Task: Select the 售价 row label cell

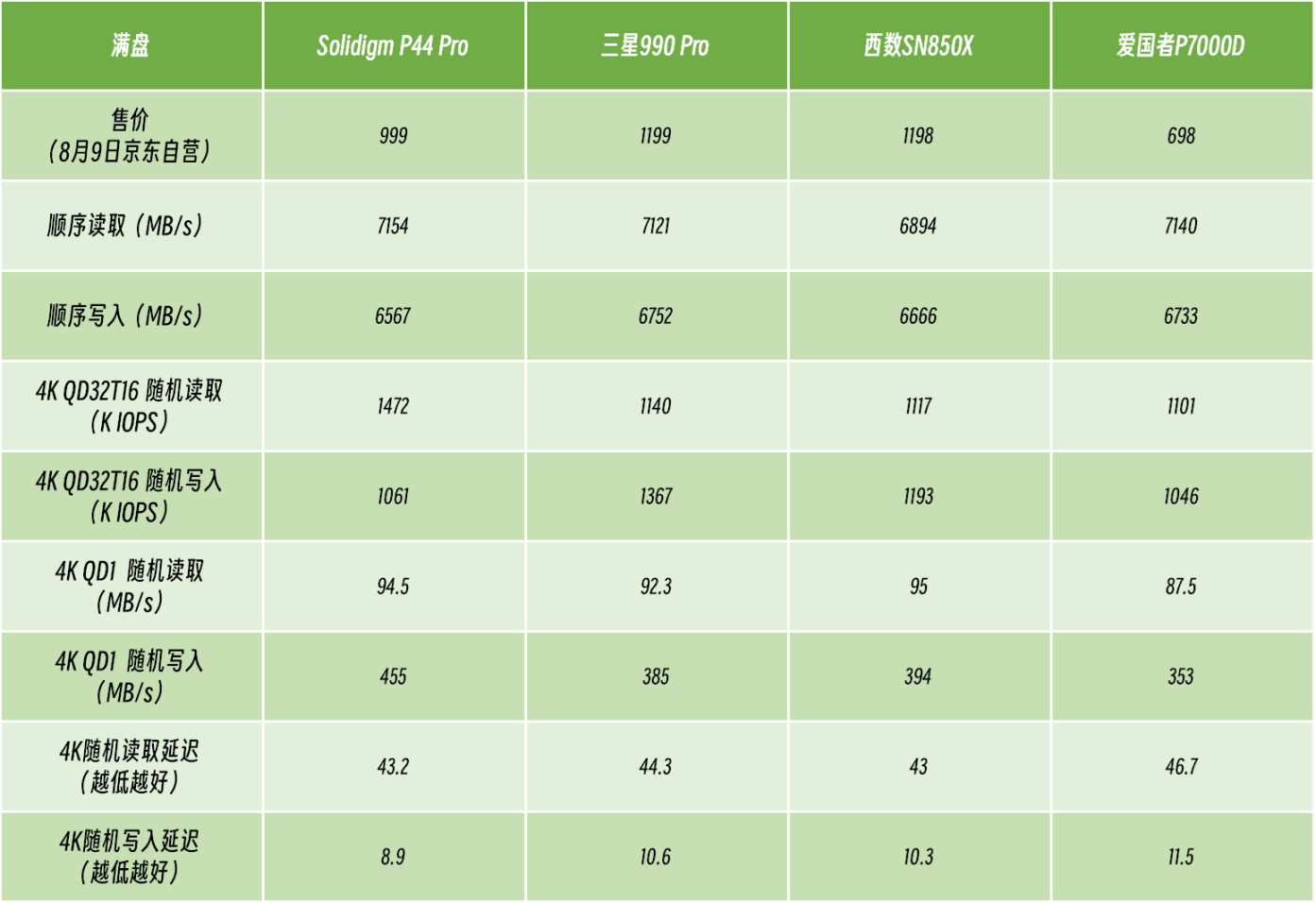Action: pos(130,135)
